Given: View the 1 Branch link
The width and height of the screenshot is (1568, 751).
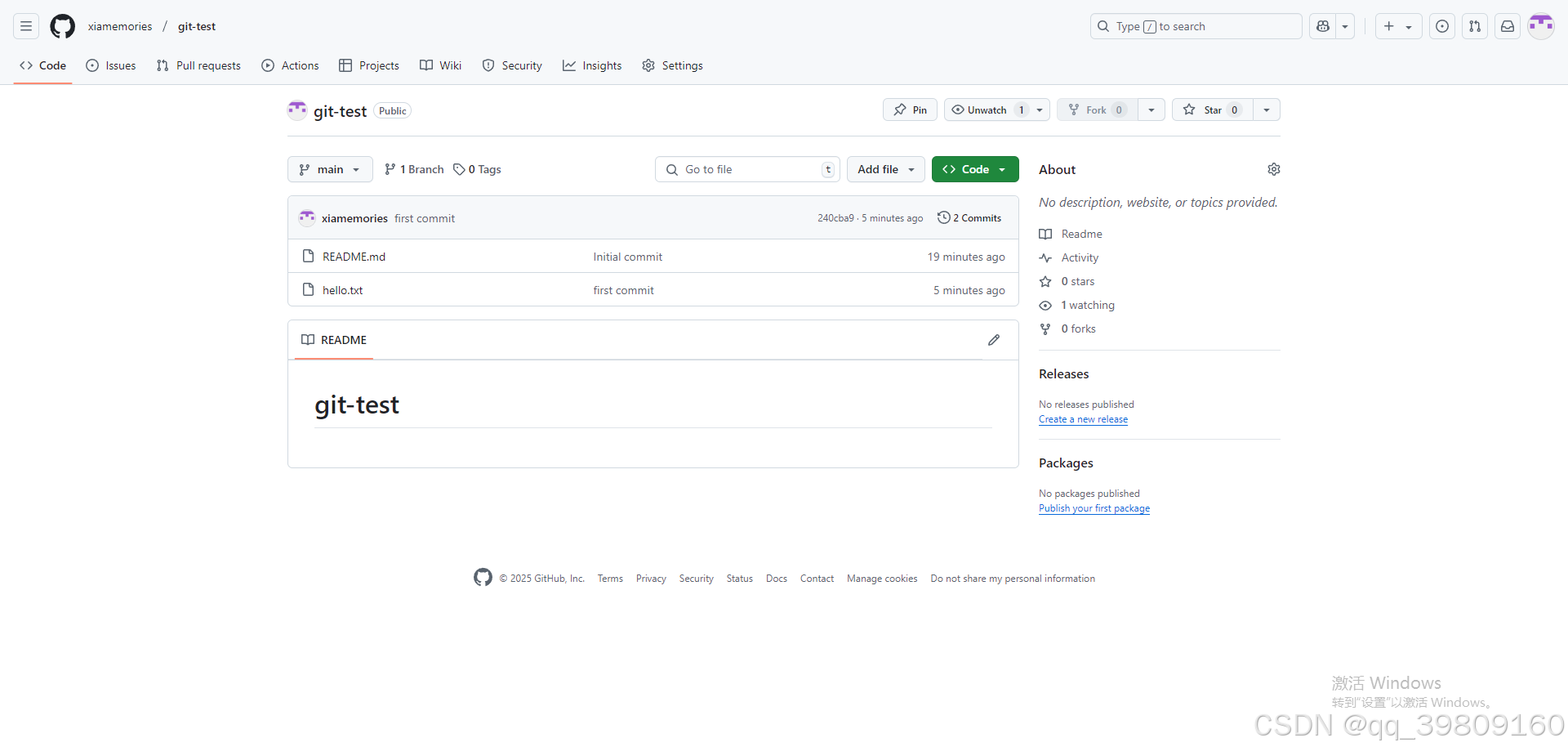Looking at the screenshot, I should (x=414, y=169).
